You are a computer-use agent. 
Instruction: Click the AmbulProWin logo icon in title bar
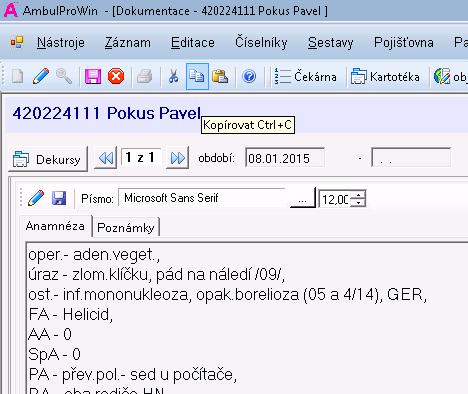point(10,9)
